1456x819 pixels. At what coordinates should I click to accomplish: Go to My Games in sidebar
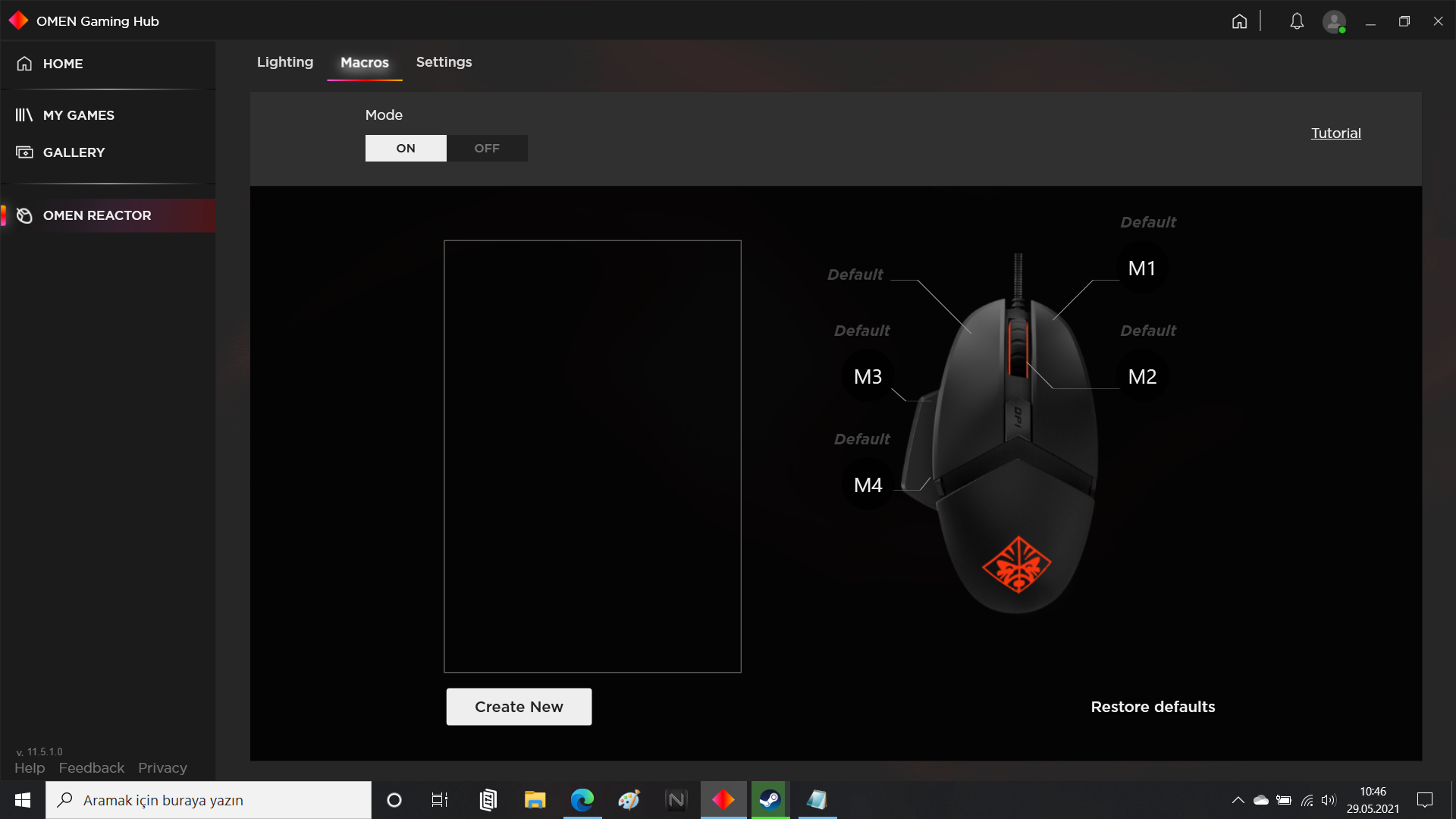78,115
